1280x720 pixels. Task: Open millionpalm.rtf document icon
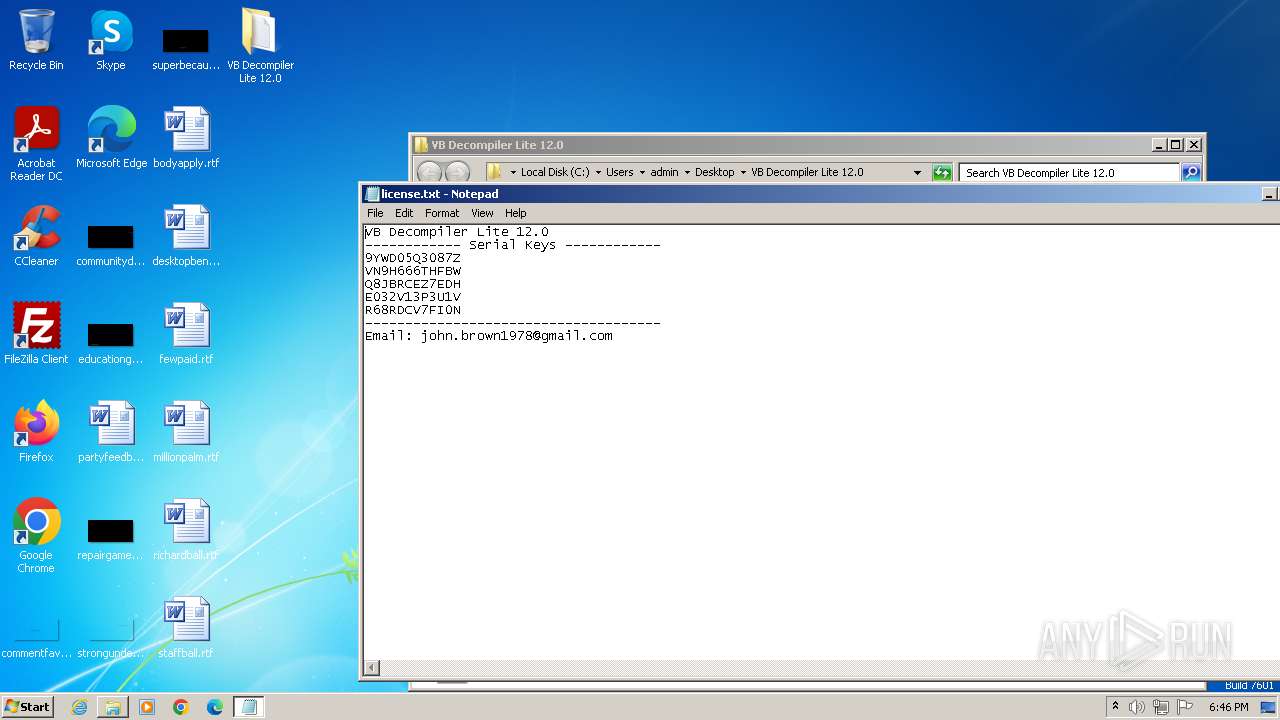click(186, 432)
